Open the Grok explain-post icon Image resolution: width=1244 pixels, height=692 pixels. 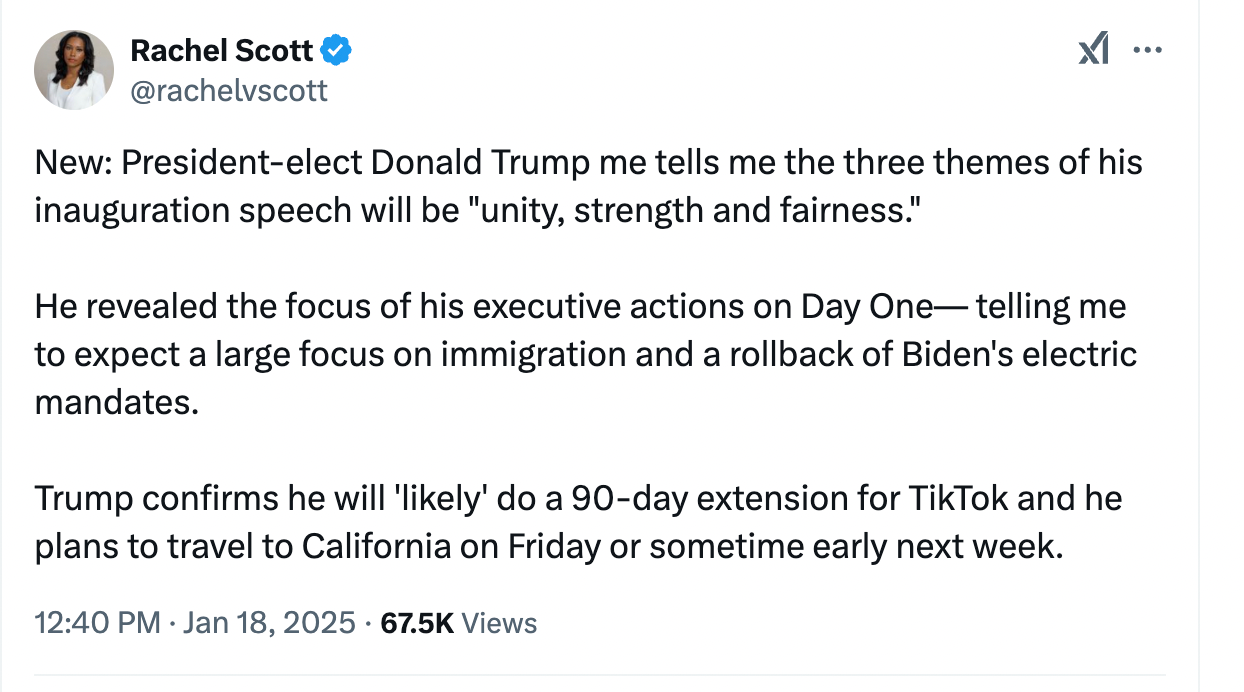click(x=1094, y=48)
